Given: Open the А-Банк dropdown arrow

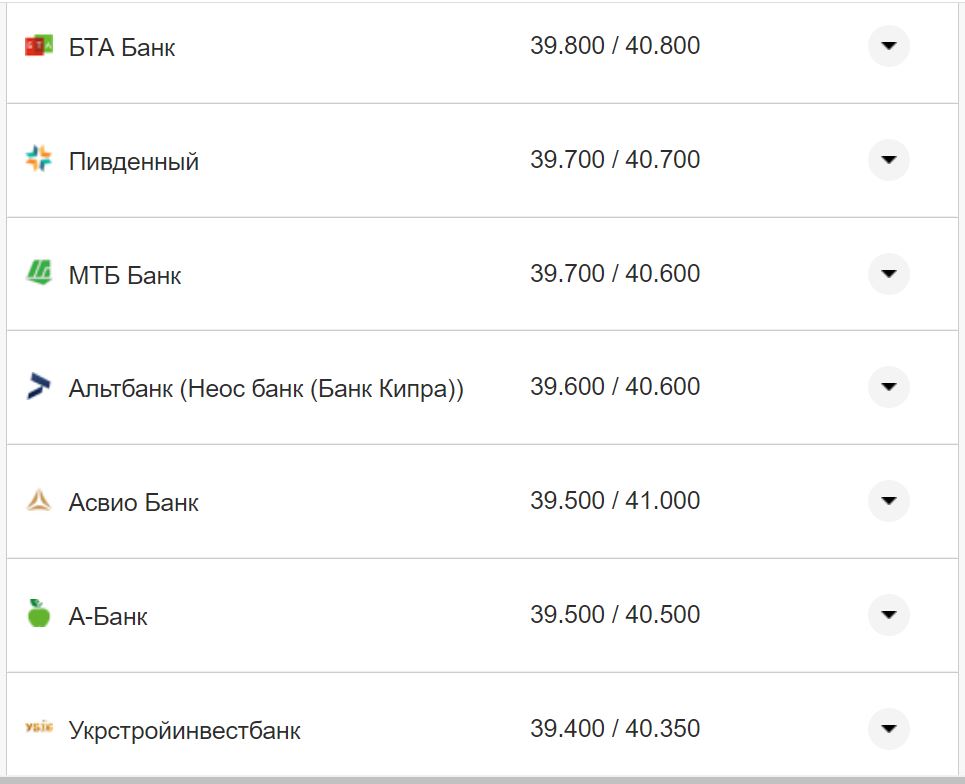Looking at the screenshot, I should [888, 615].
